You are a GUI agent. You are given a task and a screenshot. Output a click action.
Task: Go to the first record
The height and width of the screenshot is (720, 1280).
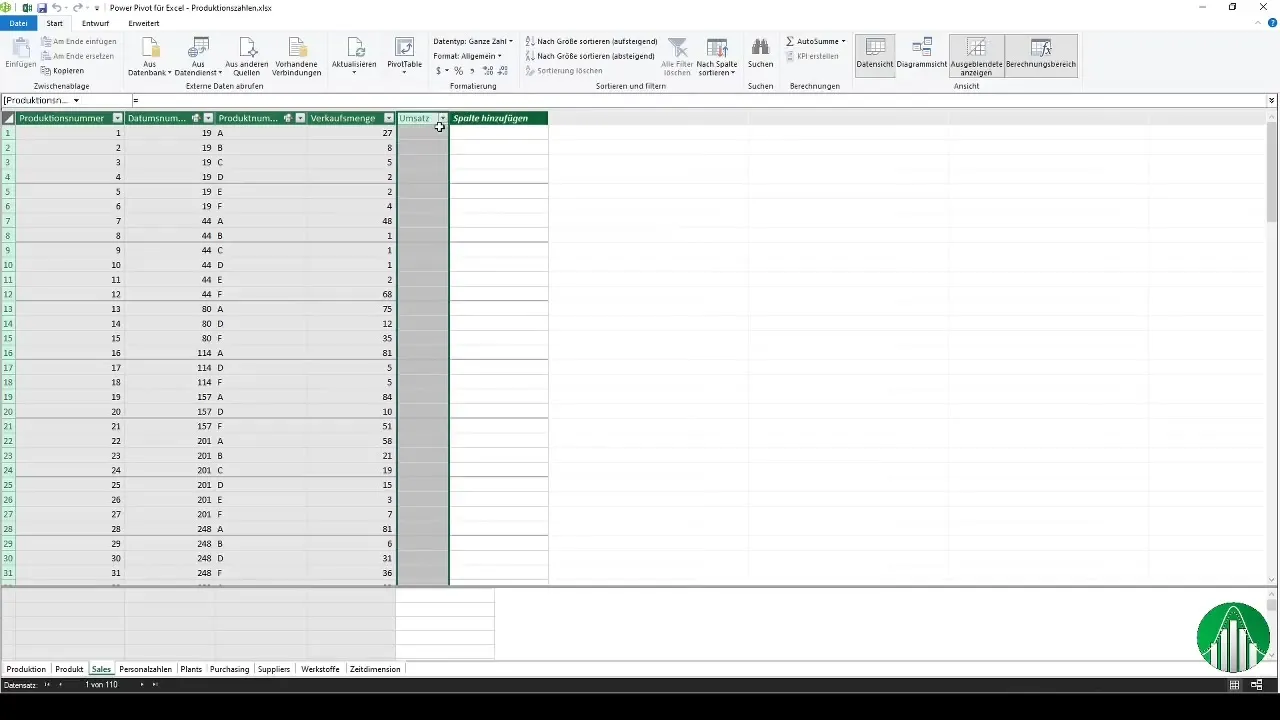[46, 685]
